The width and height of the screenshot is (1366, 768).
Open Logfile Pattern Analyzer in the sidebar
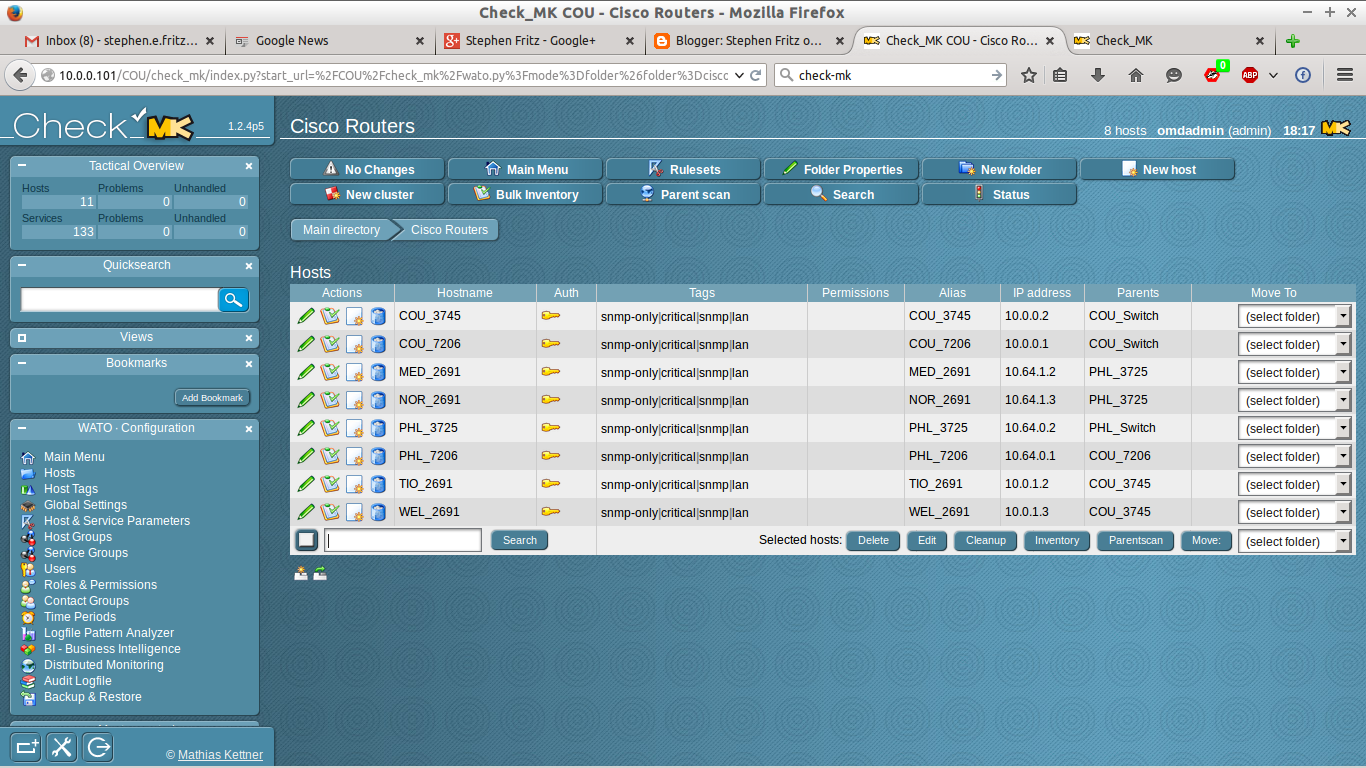pos(109,632)
